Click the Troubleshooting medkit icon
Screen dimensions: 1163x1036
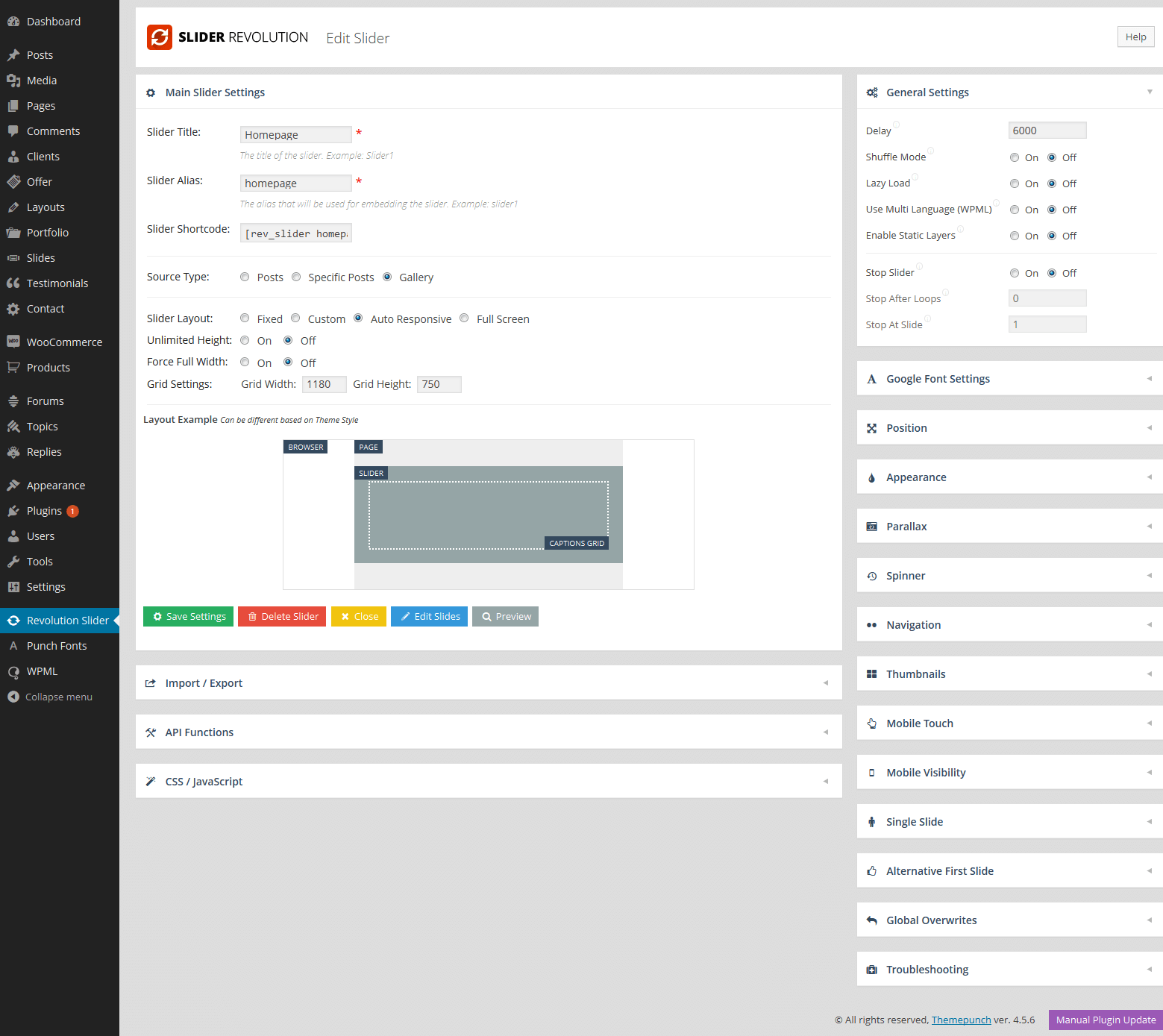871,970
